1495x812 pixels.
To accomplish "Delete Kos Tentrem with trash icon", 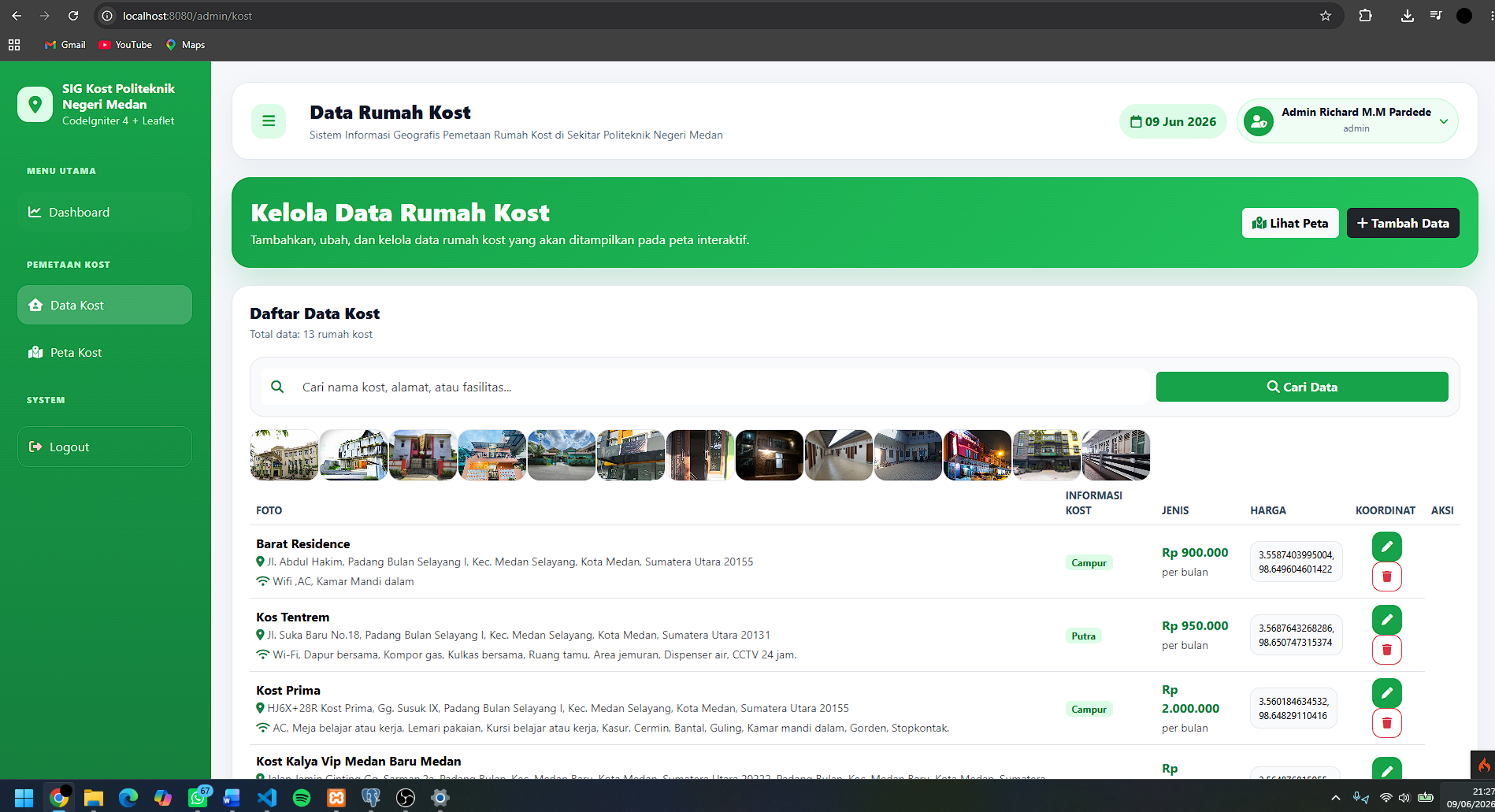I will 1387,650.
